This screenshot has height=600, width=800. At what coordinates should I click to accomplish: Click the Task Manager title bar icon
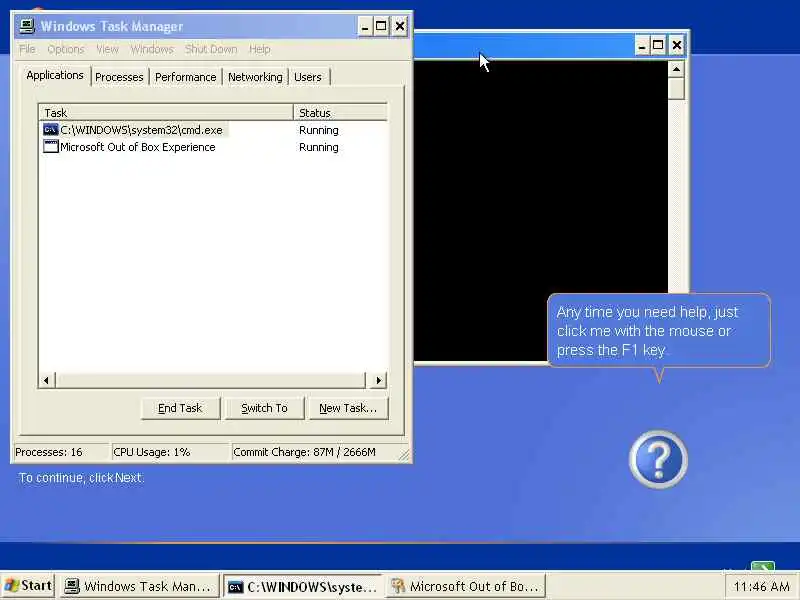pos(27,26)
